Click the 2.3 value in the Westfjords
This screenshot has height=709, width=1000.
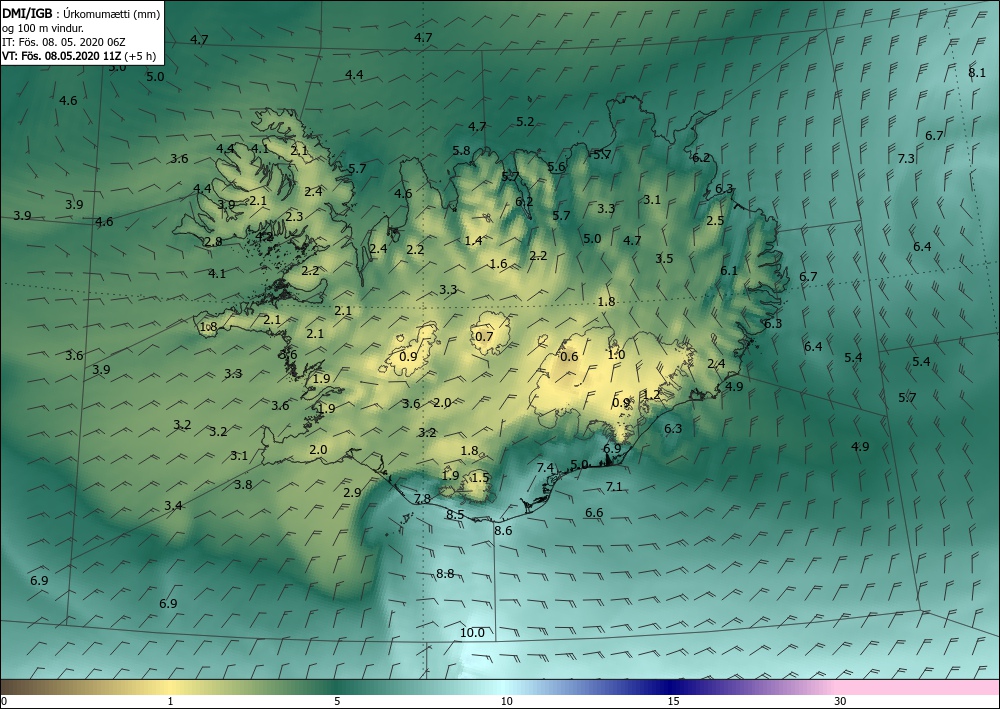click(294, 216)
